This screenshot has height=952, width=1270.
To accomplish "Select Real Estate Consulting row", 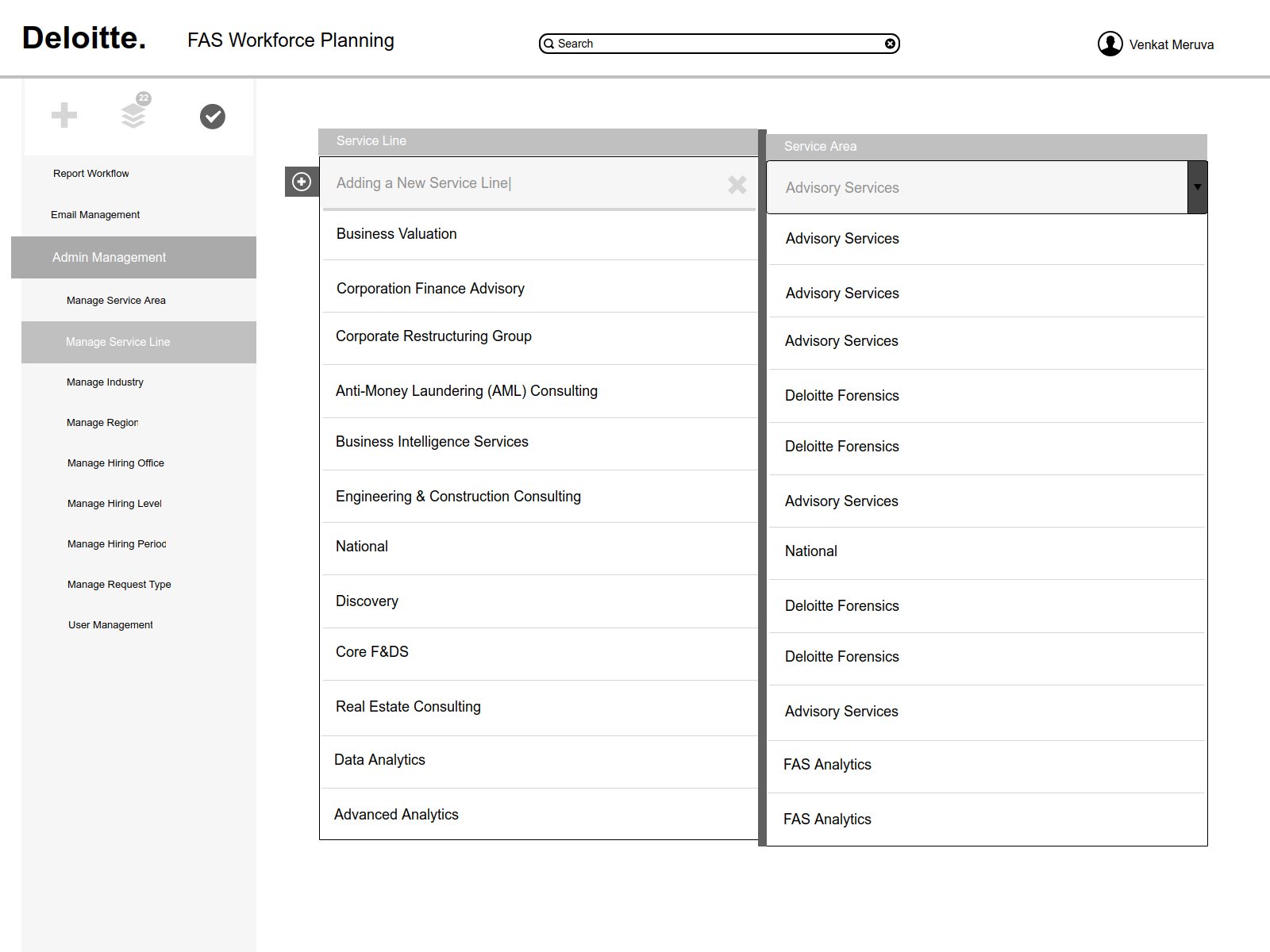I will point(540,707).
